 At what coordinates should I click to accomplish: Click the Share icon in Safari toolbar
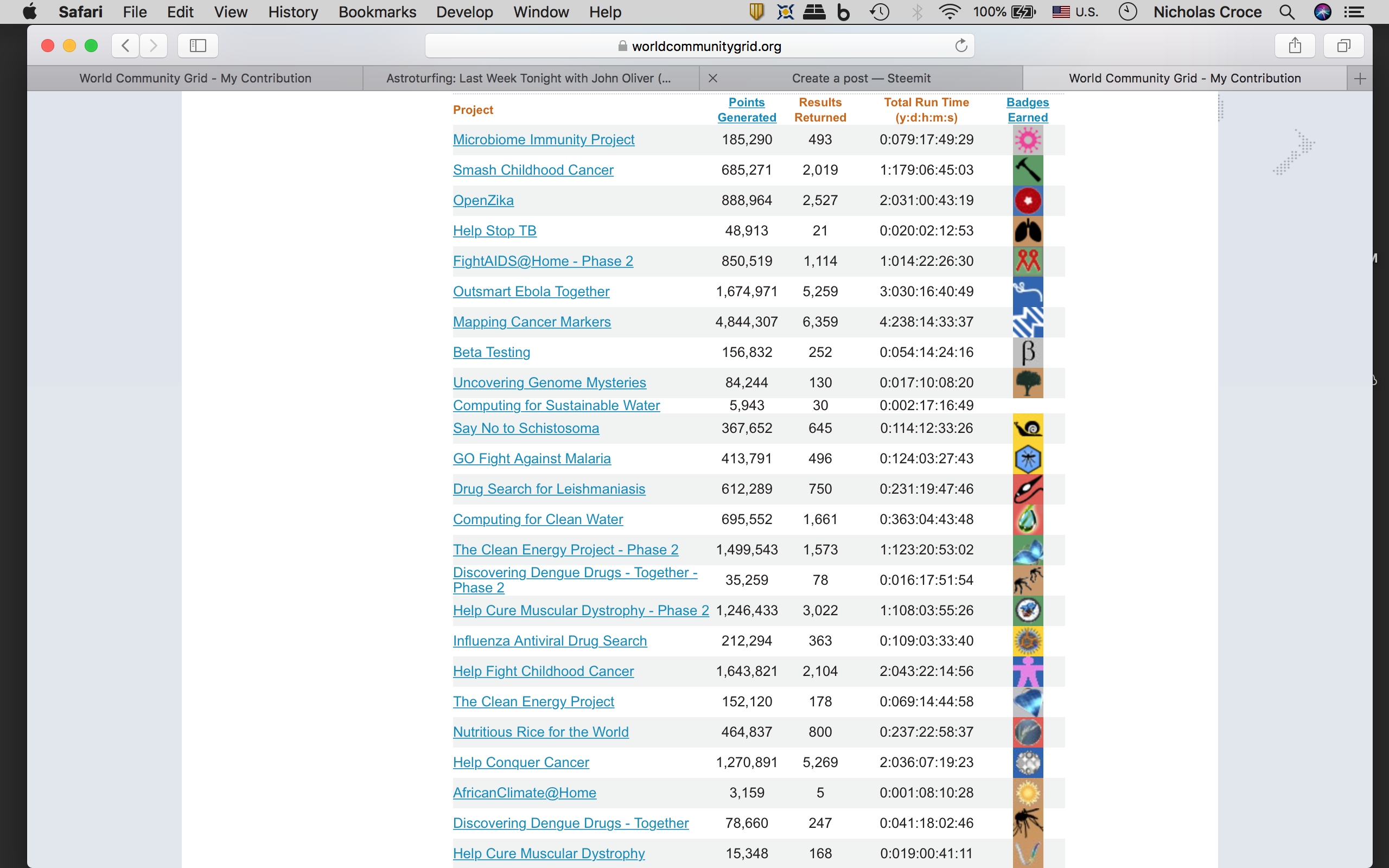coord(1294,46)
